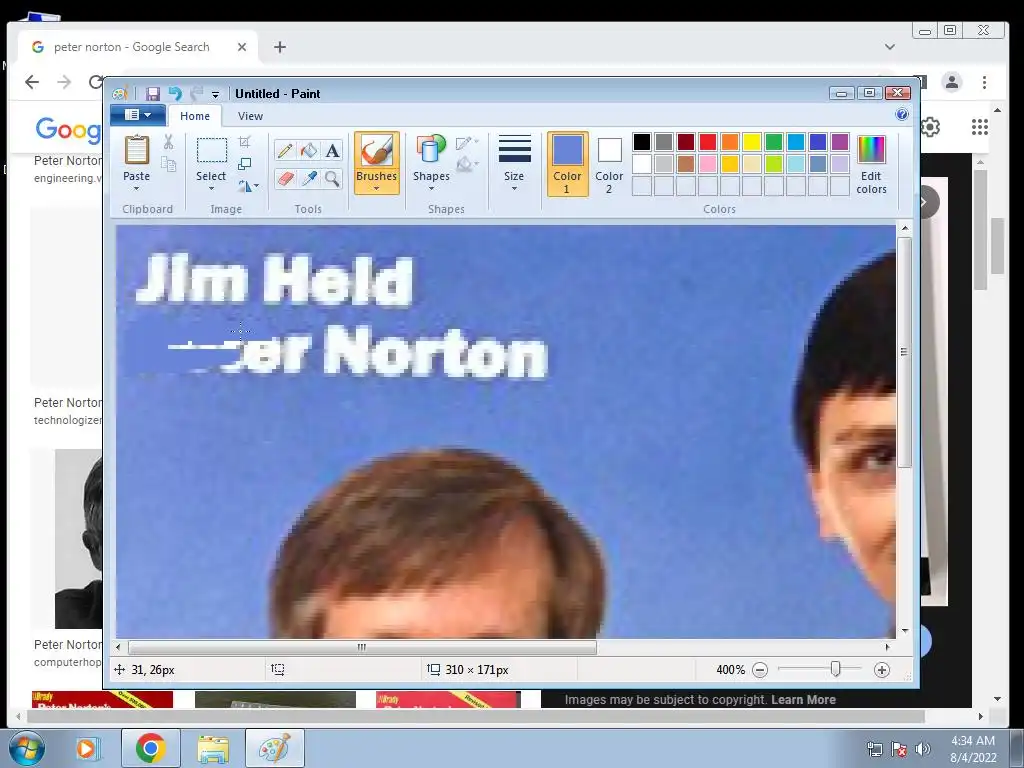Close the peter norton Chrome tab
The image size is (1024, 768).
(242, 47)
